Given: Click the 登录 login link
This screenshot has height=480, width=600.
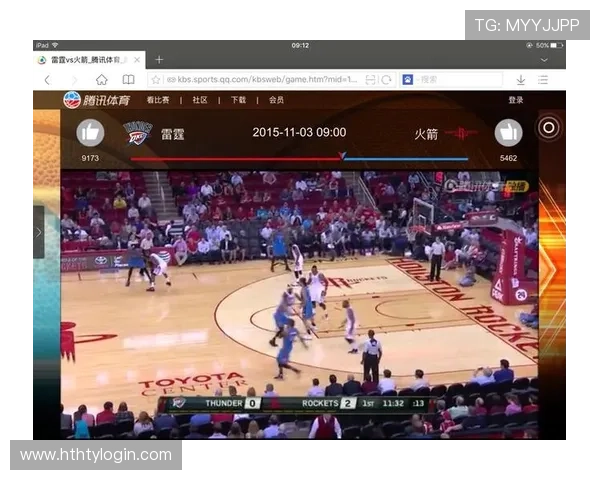Looking at the screenshot, I should point(515,100).
